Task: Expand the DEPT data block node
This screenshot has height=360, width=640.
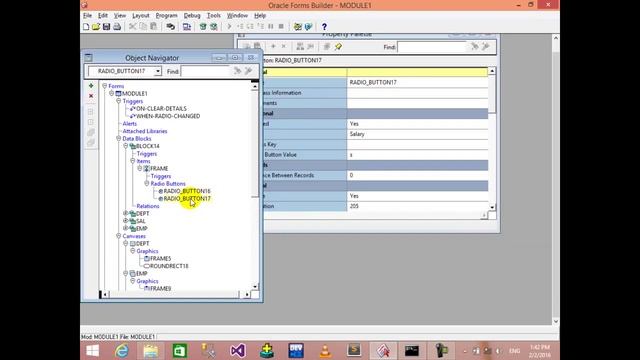Action: click(126, 213)
